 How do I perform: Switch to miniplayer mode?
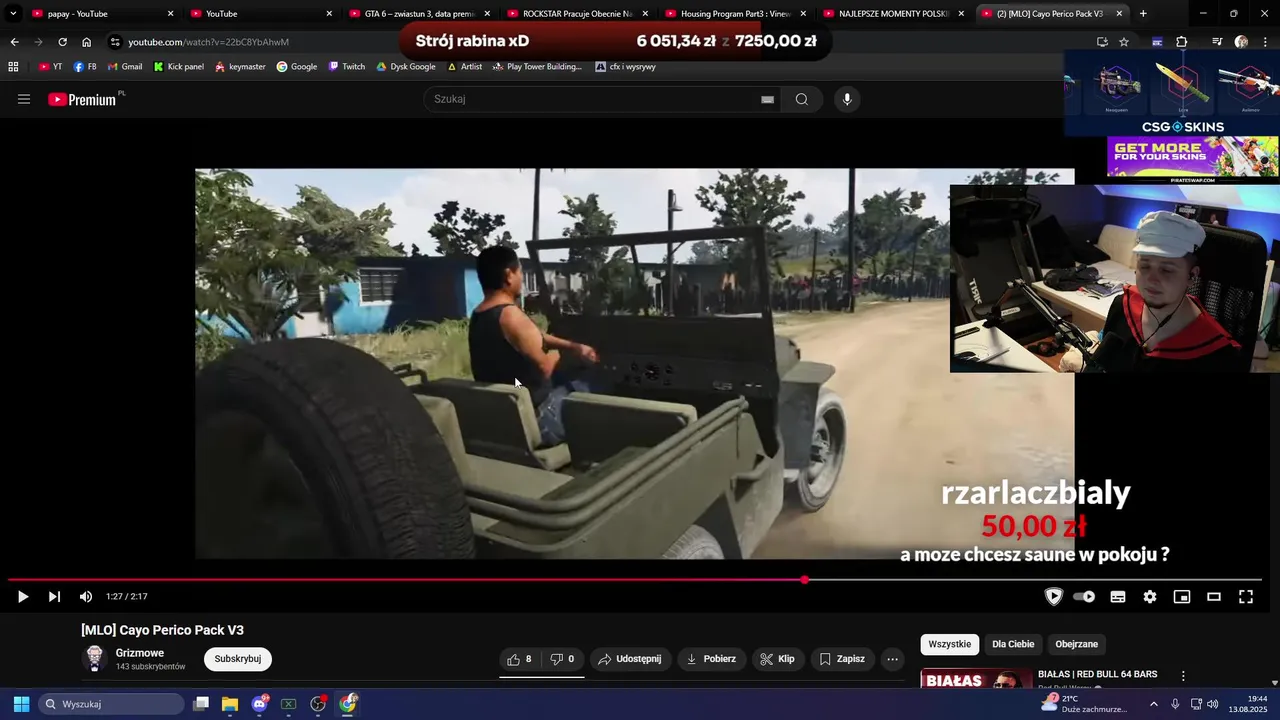(x=1182, y=597)
